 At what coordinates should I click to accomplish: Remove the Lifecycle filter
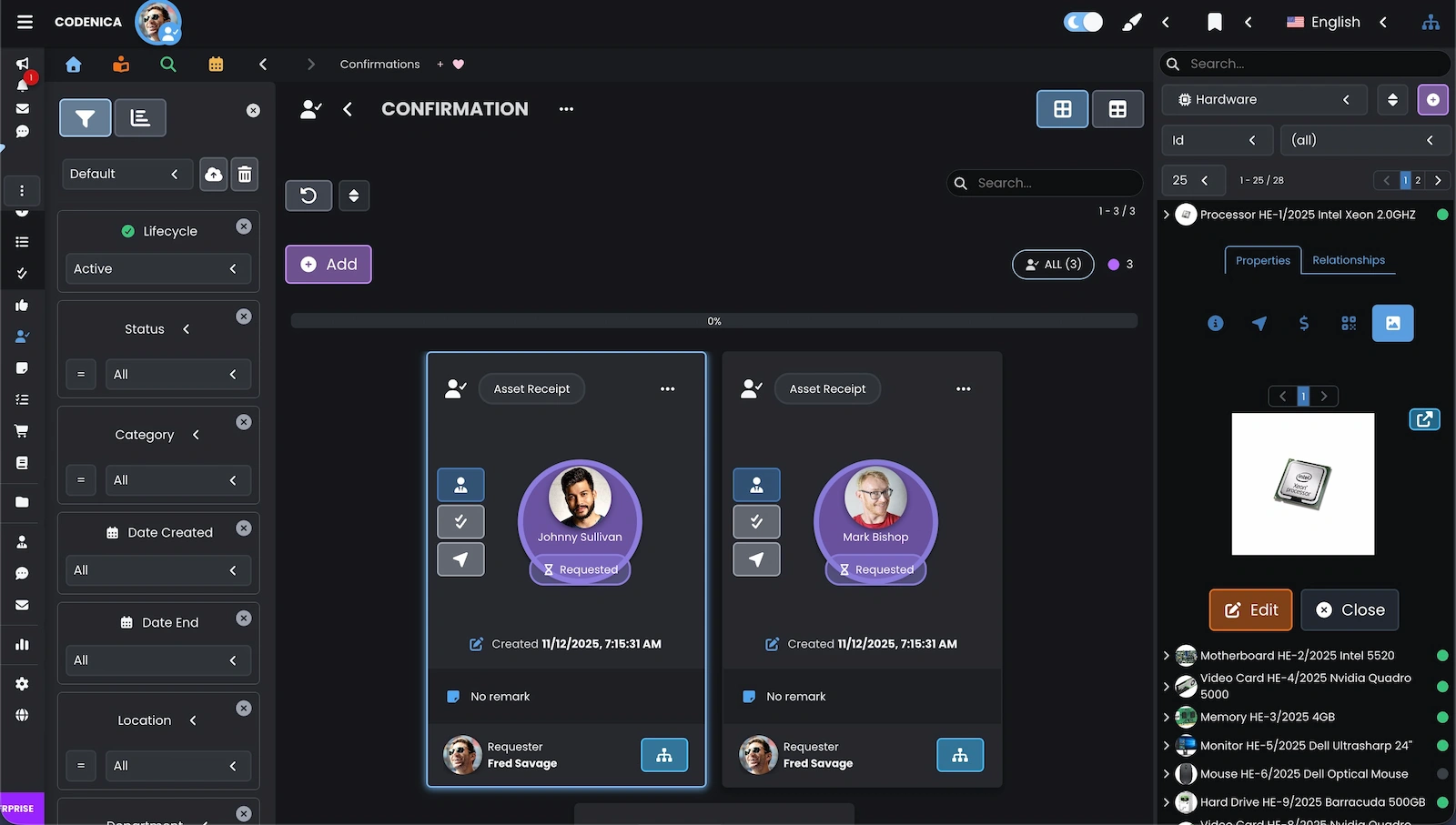(244, 226)
